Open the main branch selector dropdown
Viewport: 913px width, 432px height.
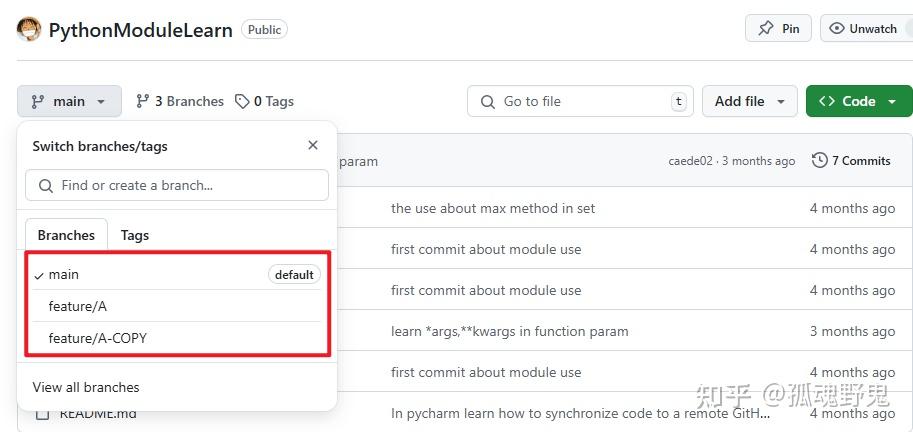(69, 101)
